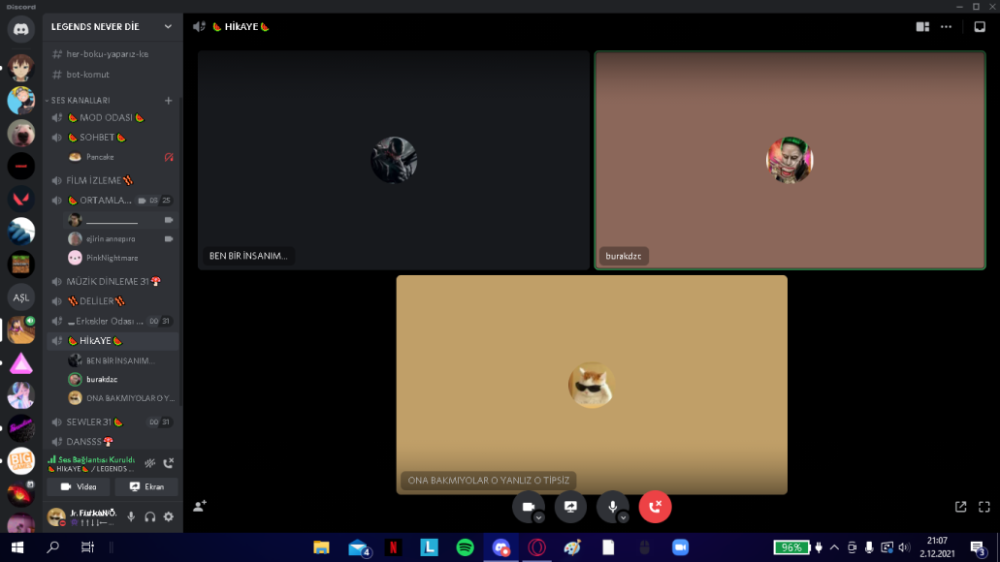Open user settings gear icon

click(168, 517)
